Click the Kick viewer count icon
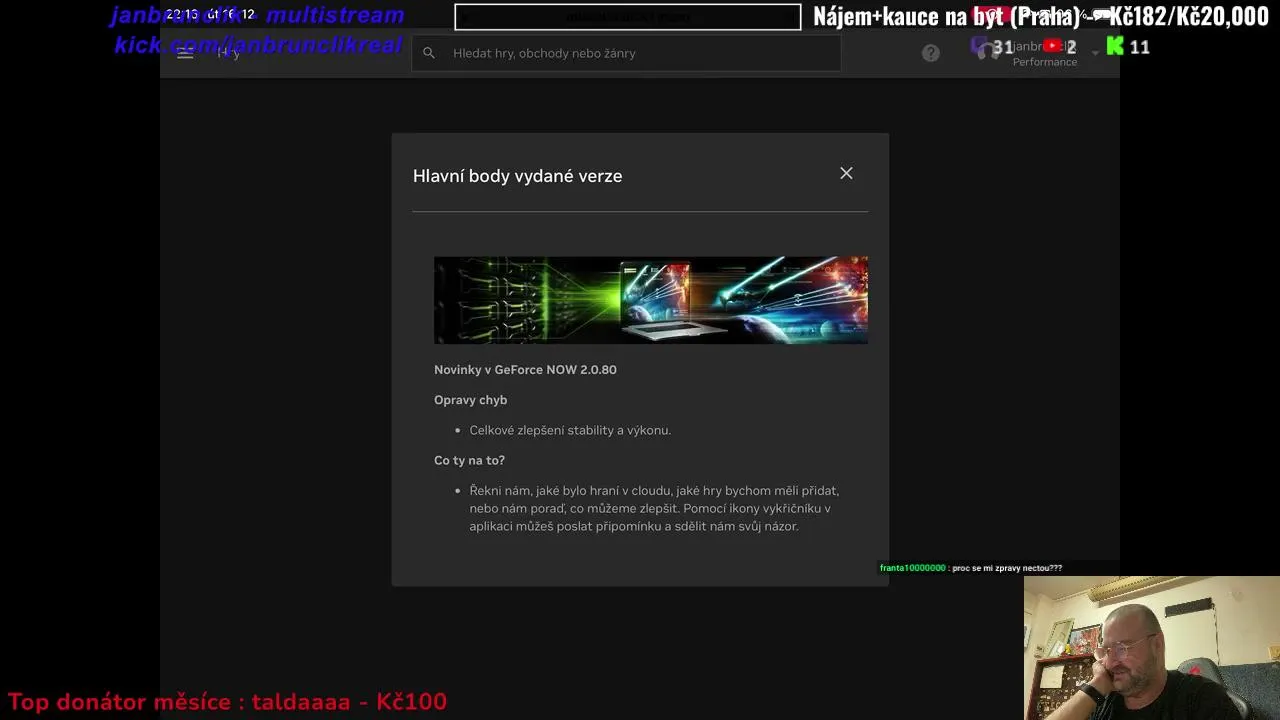The height and width of the screenshot is (720, 1280). click(1115, 46)
